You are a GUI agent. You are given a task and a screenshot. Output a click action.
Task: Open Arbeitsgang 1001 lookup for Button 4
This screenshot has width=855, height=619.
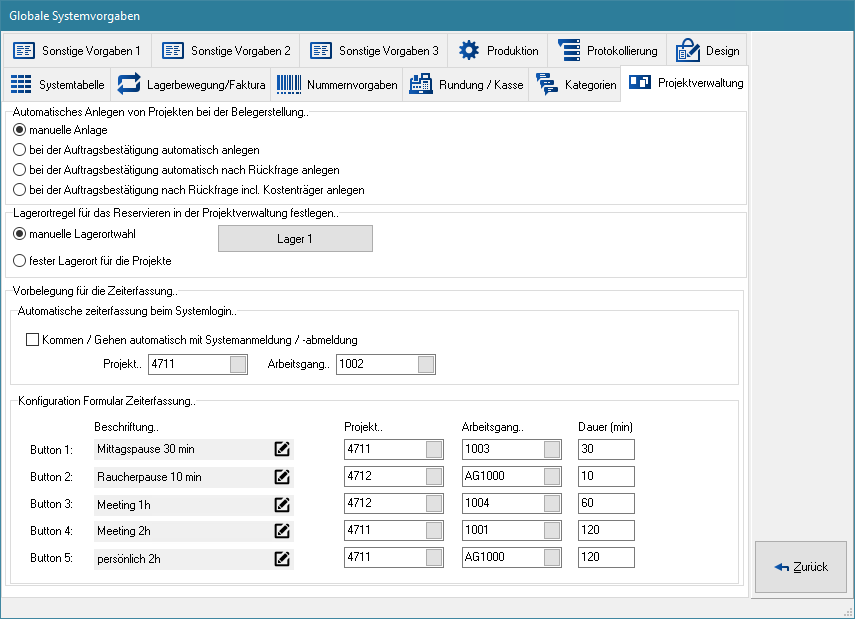552,530
